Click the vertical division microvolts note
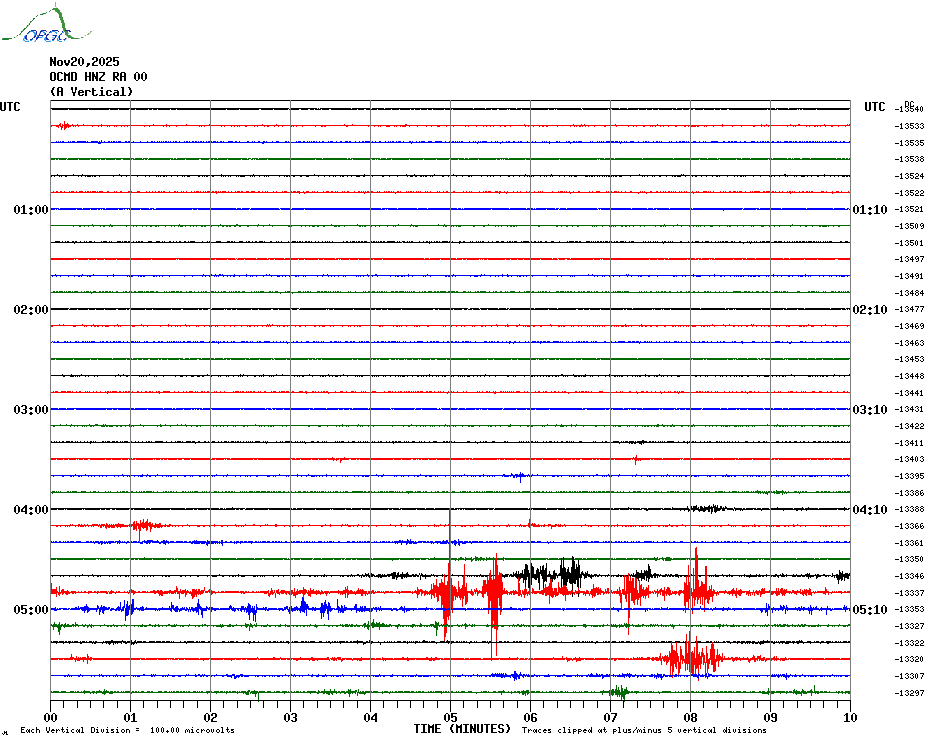Image resolution: width=930 pixels, height=744 pixels. tap(127, 731)
